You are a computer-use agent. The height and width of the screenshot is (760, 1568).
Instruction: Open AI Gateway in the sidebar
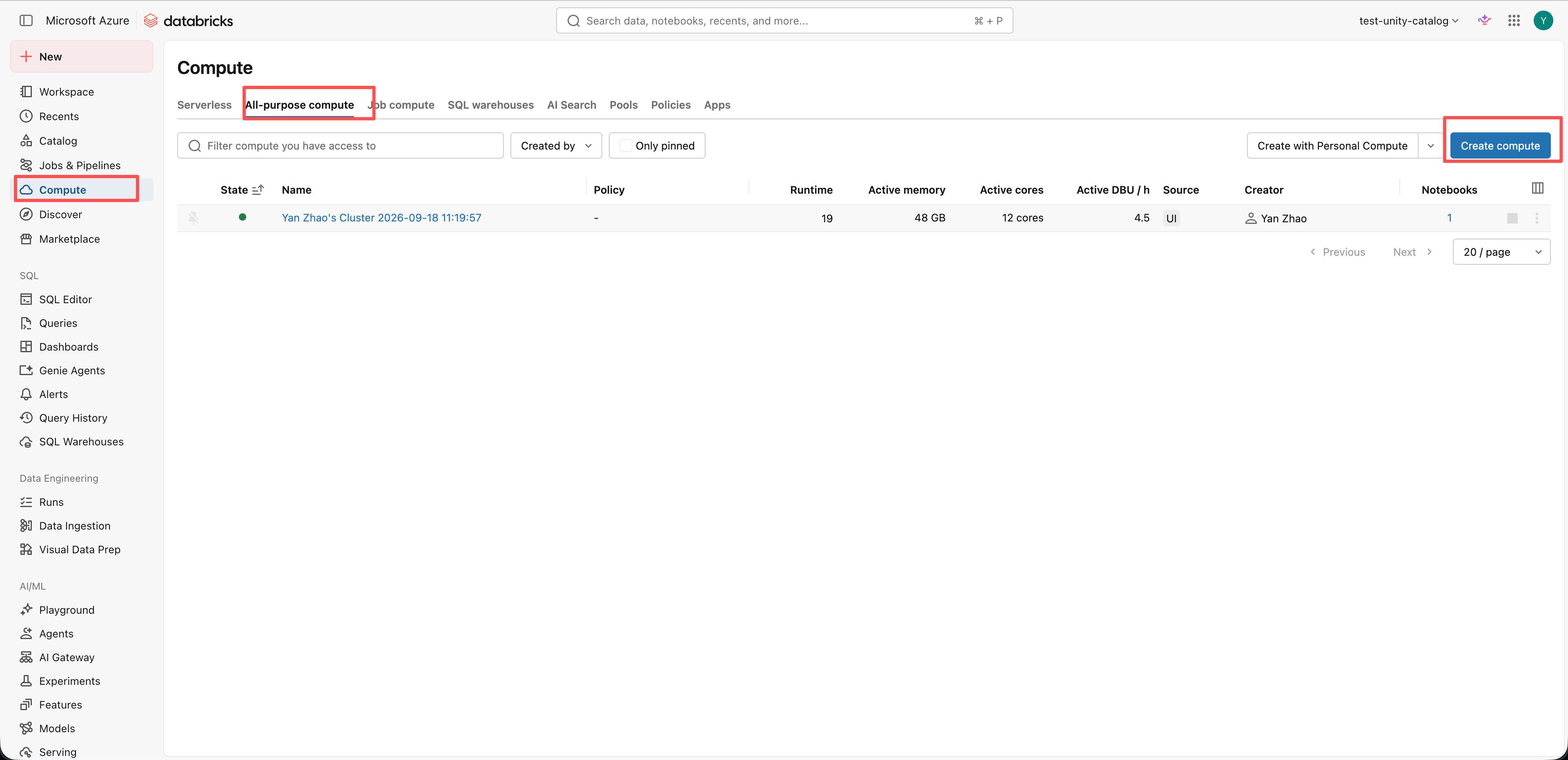point(66,657)
